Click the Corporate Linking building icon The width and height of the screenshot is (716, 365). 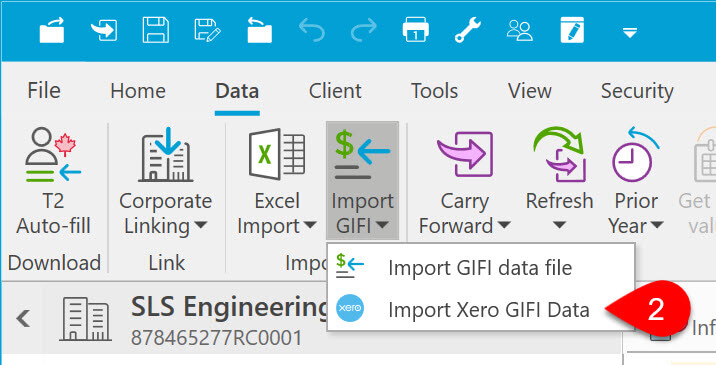(166, 154)
